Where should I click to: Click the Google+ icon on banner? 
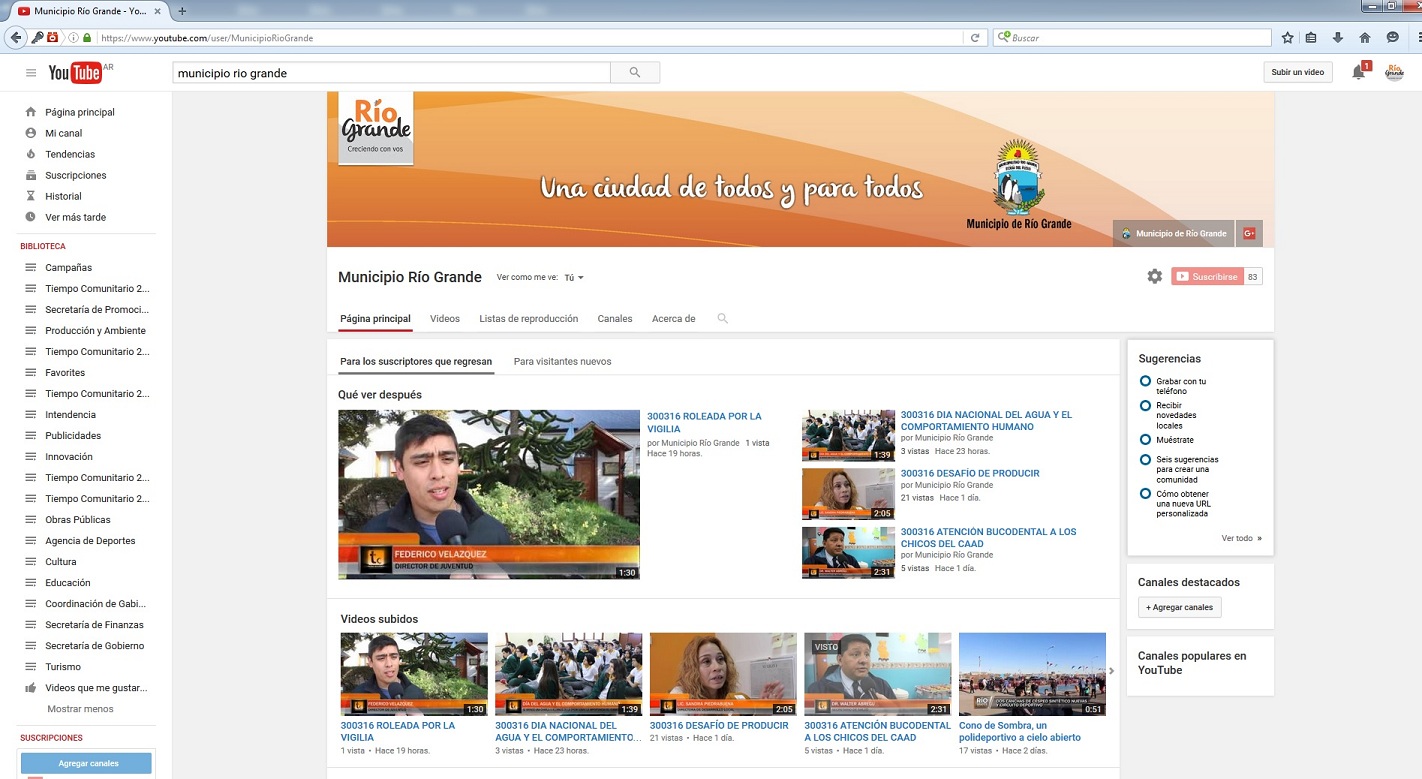tap(1248, 233)
